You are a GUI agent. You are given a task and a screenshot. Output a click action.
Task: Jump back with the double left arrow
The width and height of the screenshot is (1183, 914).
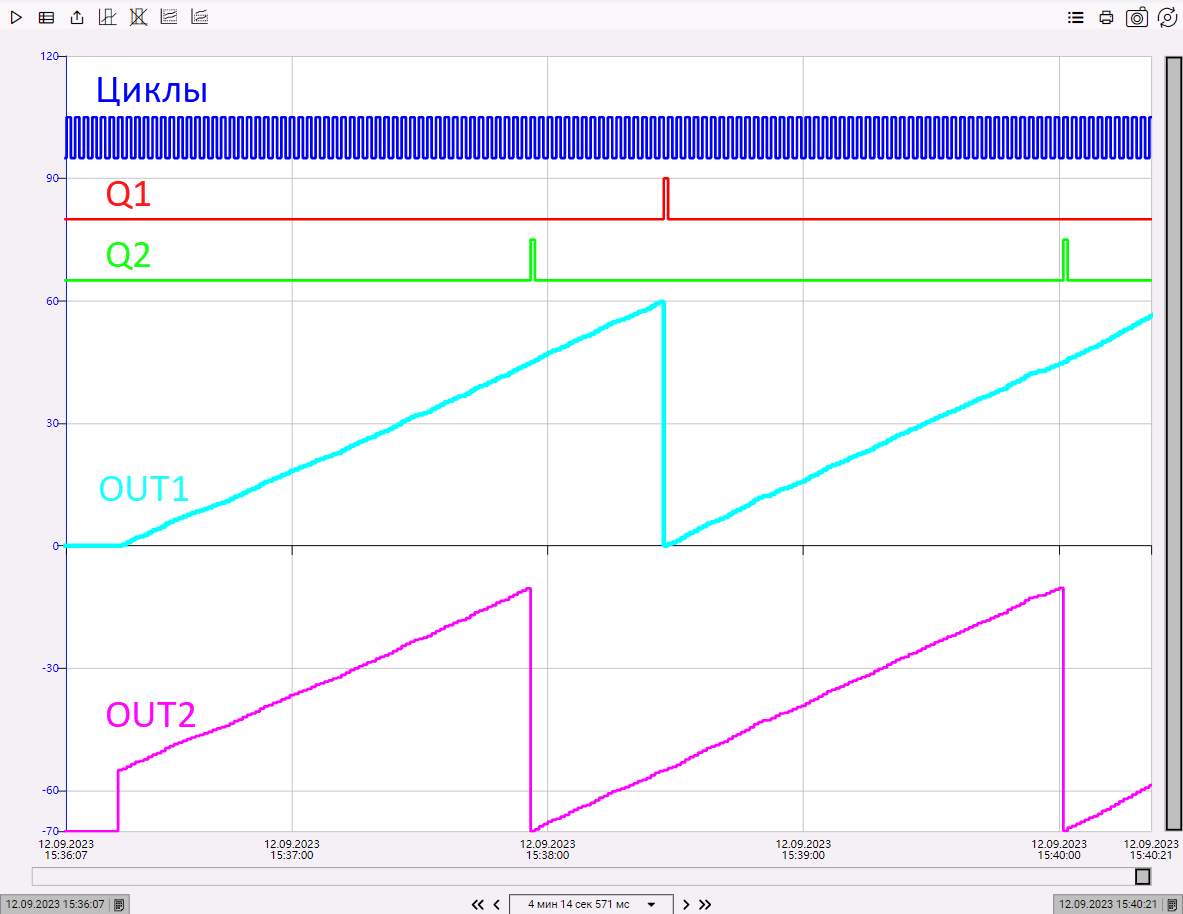(x=478, y=904)
